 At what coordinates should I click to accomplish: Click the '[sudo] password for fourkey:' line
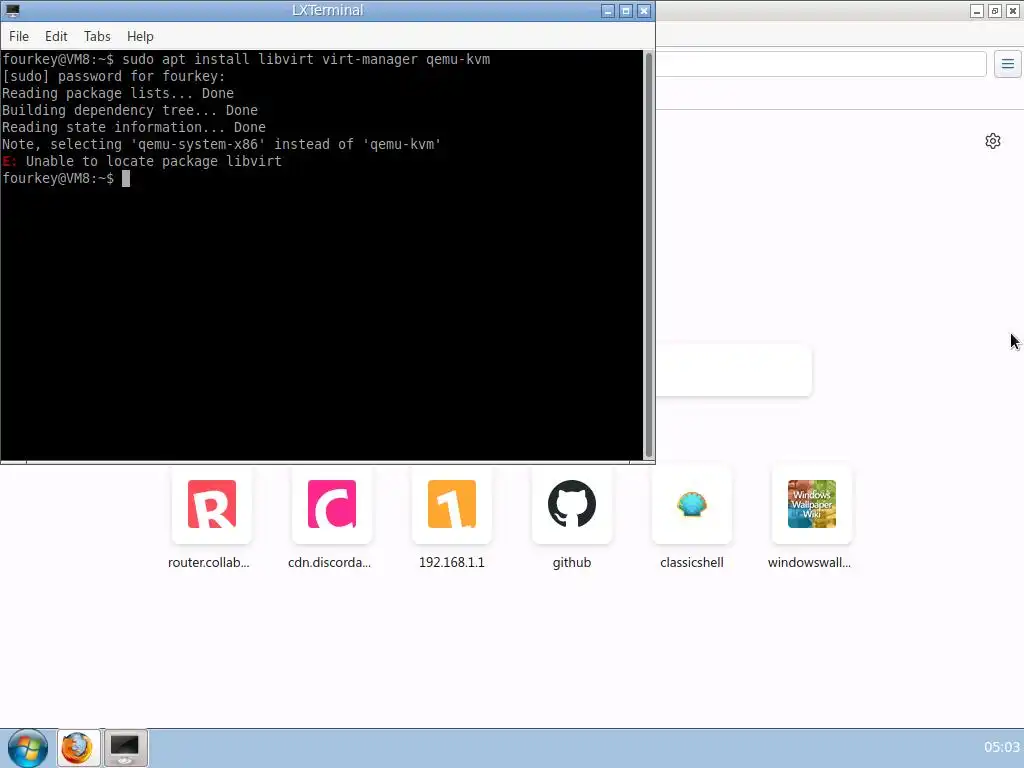click(114, 76)
